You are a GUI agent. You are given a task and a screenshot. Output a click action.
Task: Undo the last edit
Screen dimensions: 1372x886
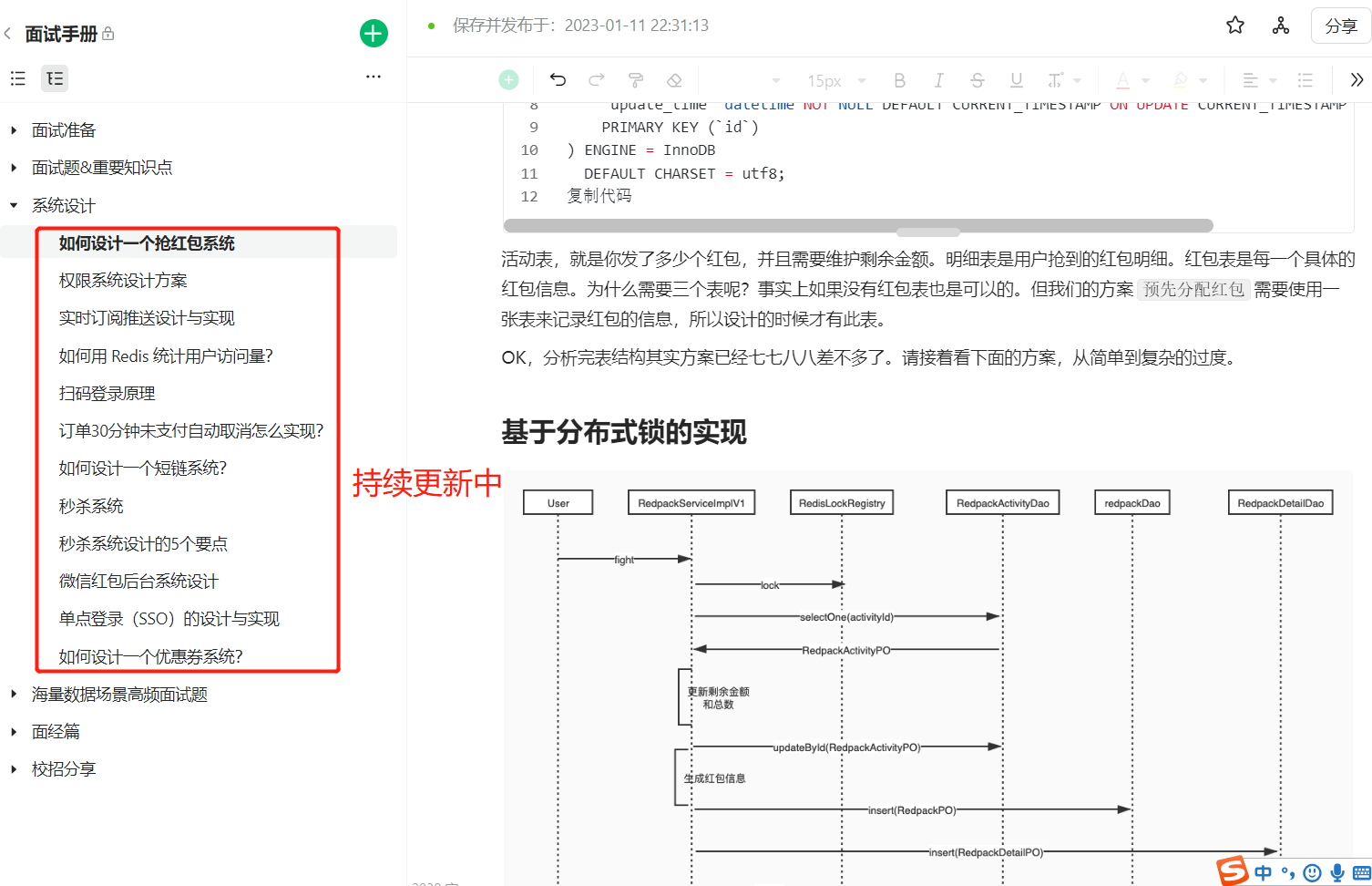[x=558, y=80]
